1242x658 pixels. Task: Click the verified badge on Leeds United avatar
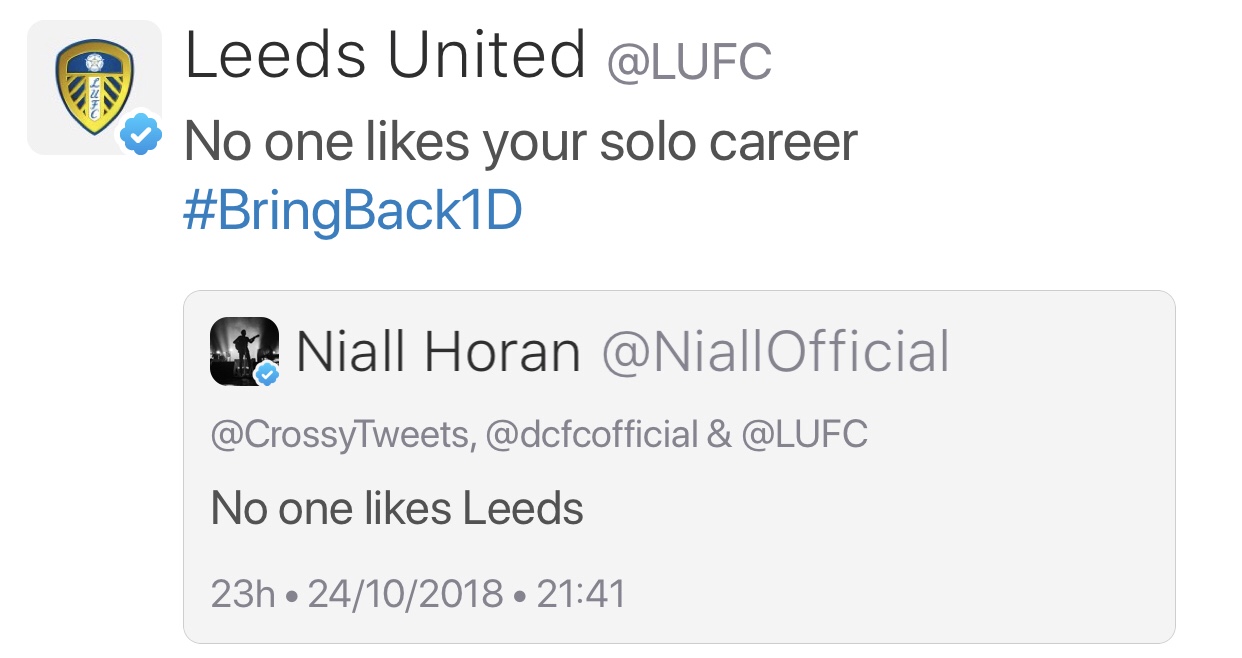pos(142,135)
